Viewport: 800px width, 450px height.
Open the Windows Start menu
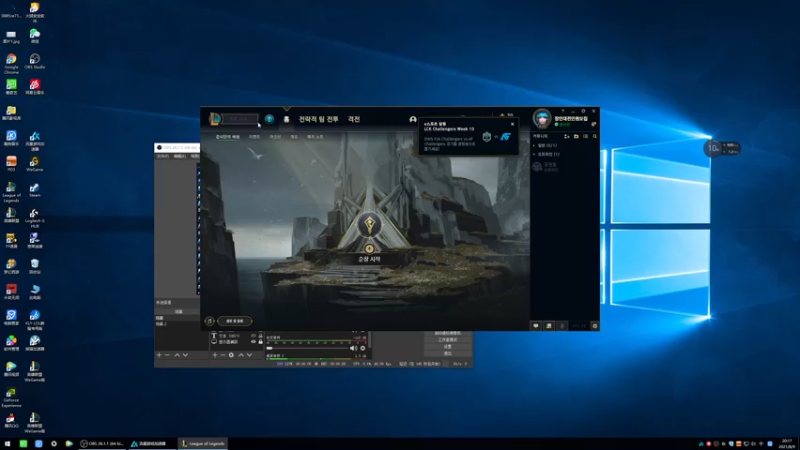coord(7,444)
